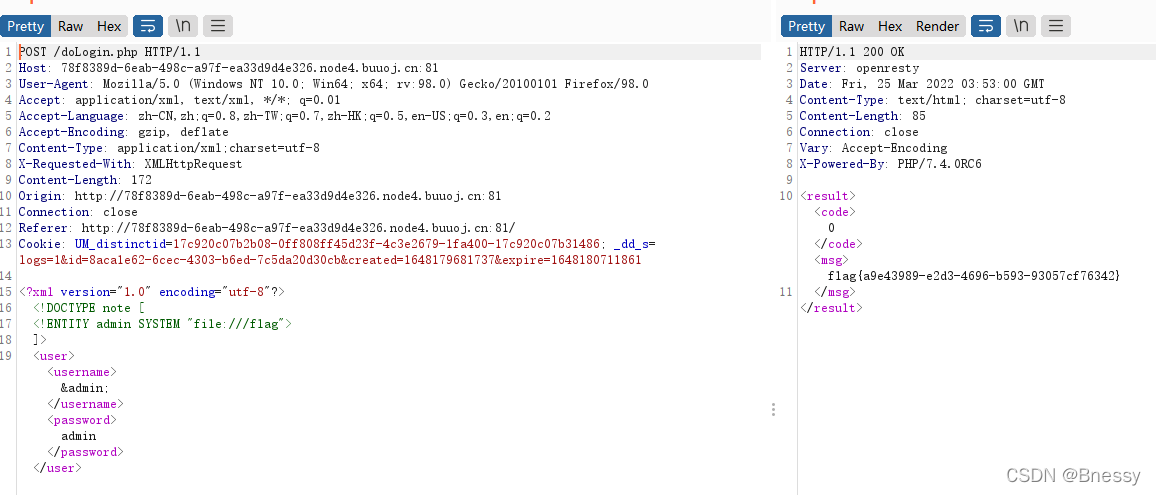
Task: Click the X-Powered-By PHP/7.4.0RC6 header
Action: pos(891,164)
